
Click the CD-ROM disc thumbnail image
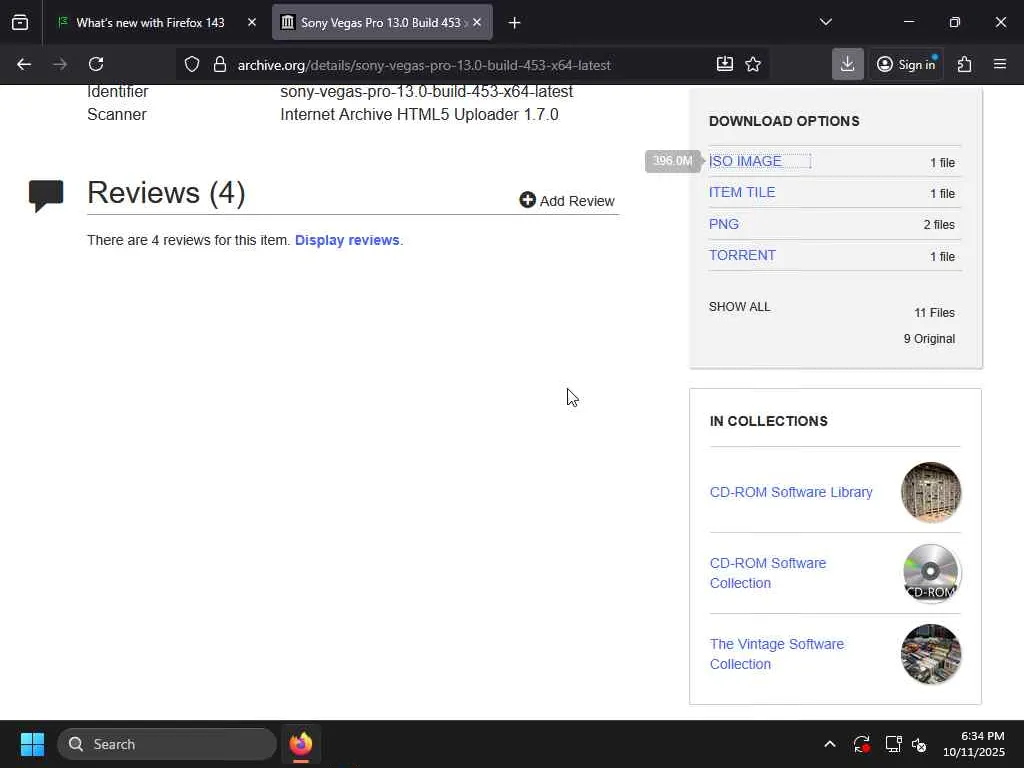pyautogui.click(x=931, y=573)
